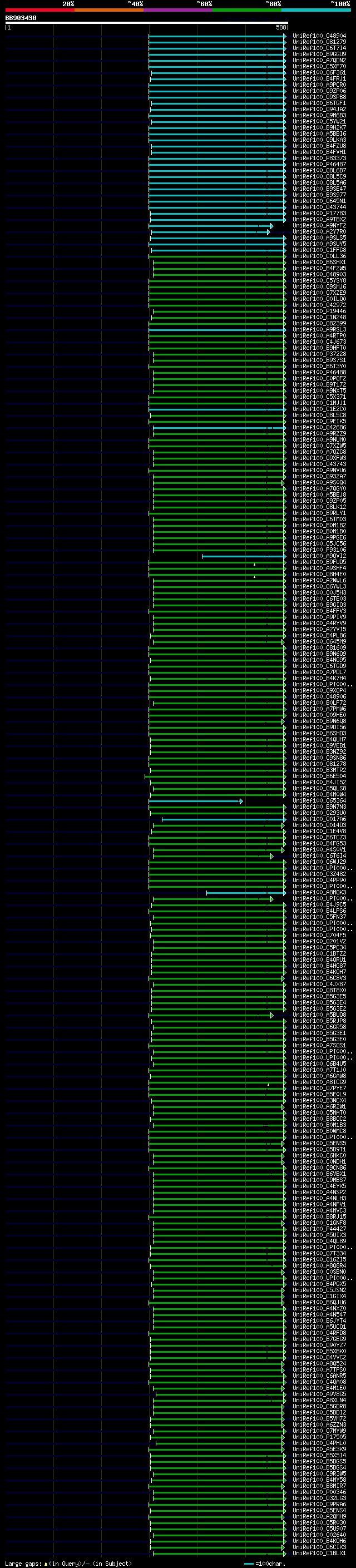Image resolution: width=356 pixels, height=1568 pixels.
Task: Select the UniRef100_Q645N1 hit label
Action: tap(319, 201)
